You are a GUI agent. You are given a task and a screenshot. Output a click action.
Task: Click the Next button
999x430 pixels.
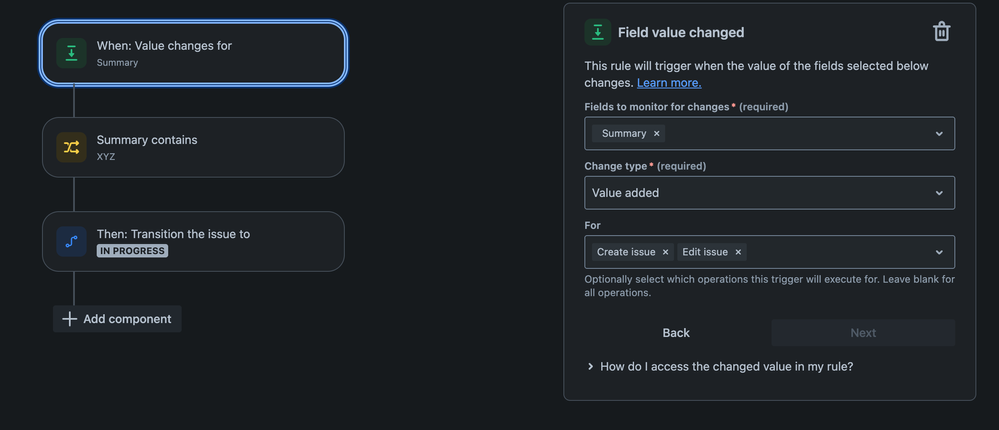click(x=863, y=333)
